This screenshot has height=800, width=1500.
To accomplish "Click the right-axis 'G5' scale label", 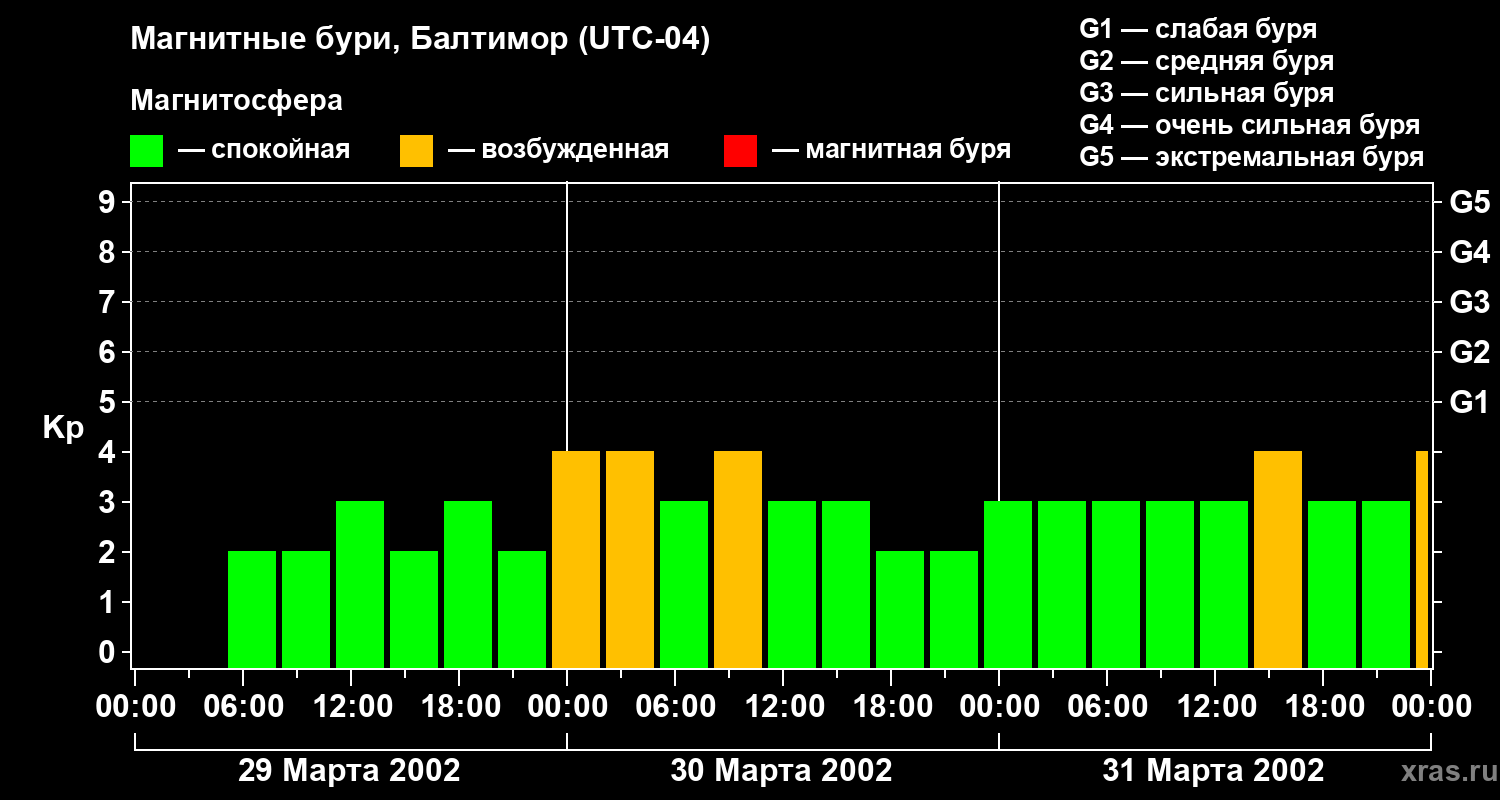I will tap(1469, 202).
